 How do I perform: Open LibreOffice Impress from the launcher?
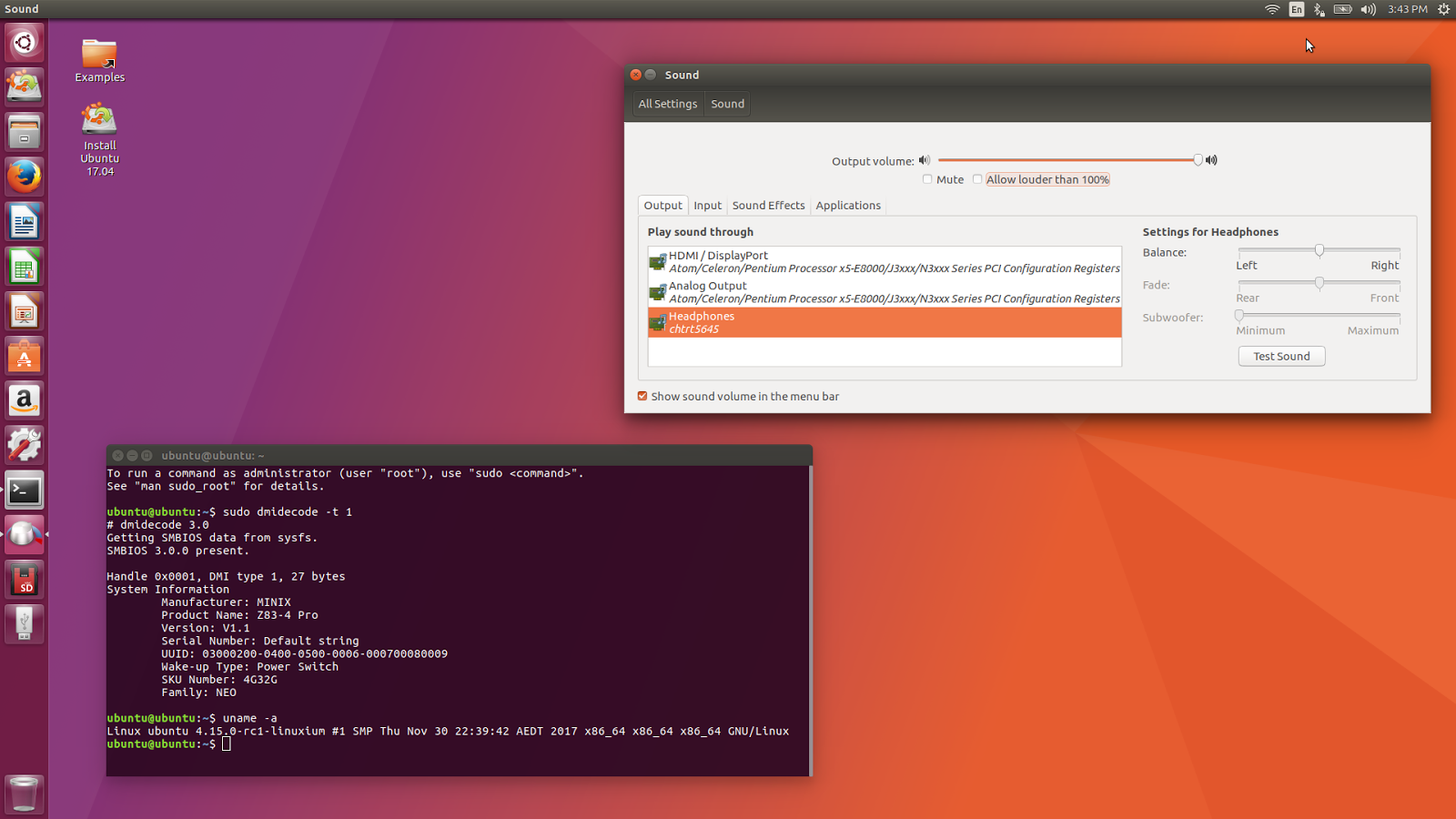pos(25,311)
